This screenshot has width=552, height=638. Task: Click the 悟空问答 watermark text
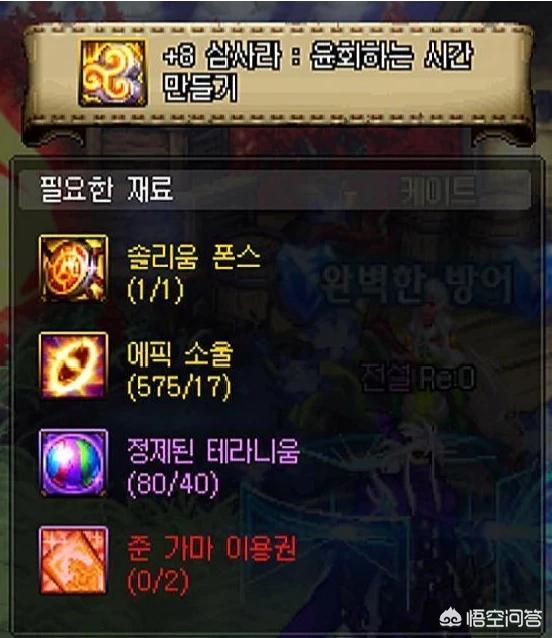click(x=504, y=619)
